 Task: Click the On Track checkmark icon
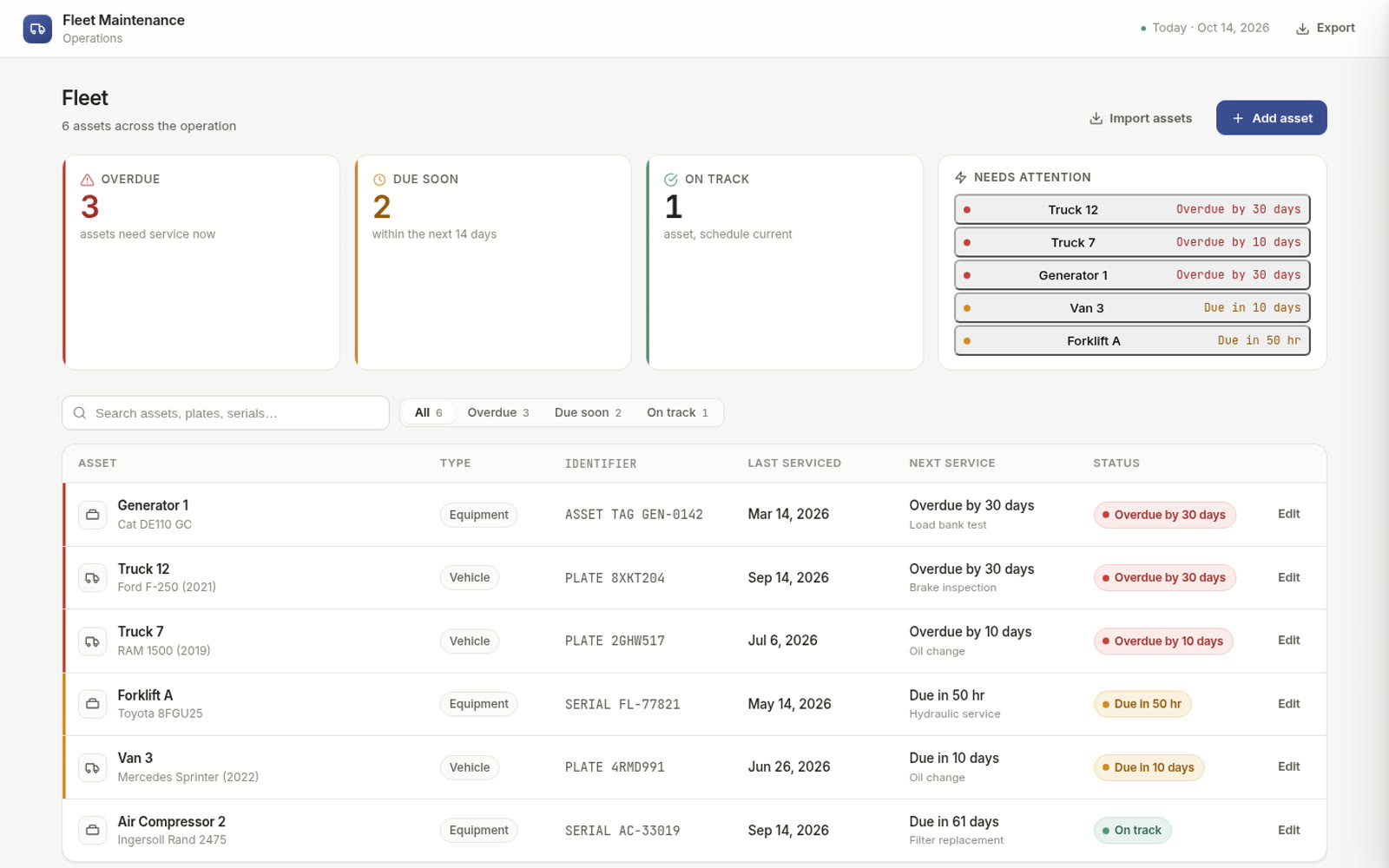671,180
